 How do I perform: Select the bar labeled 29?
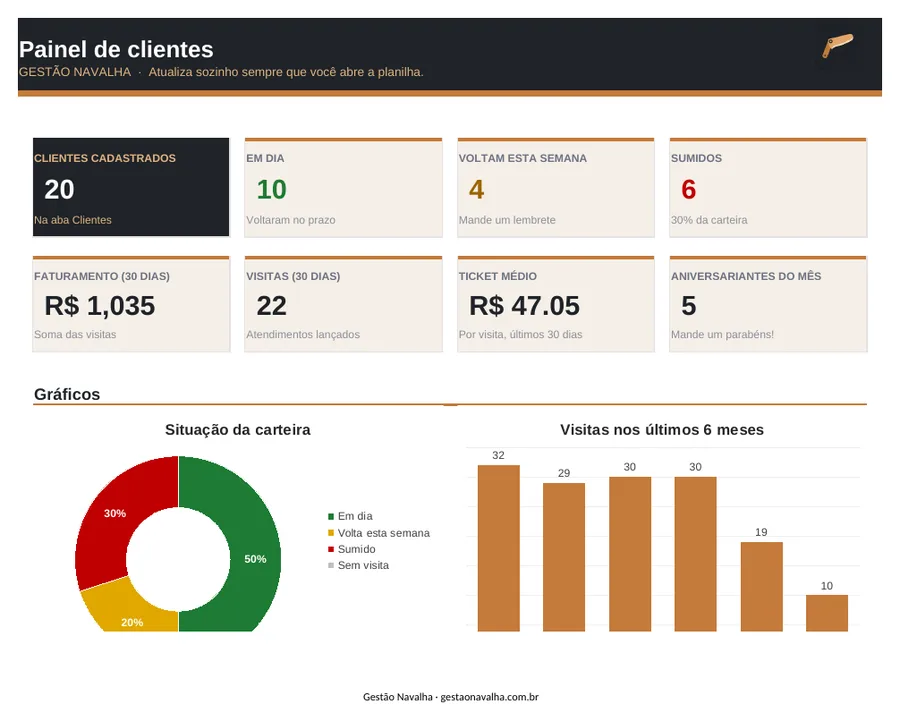564,557
